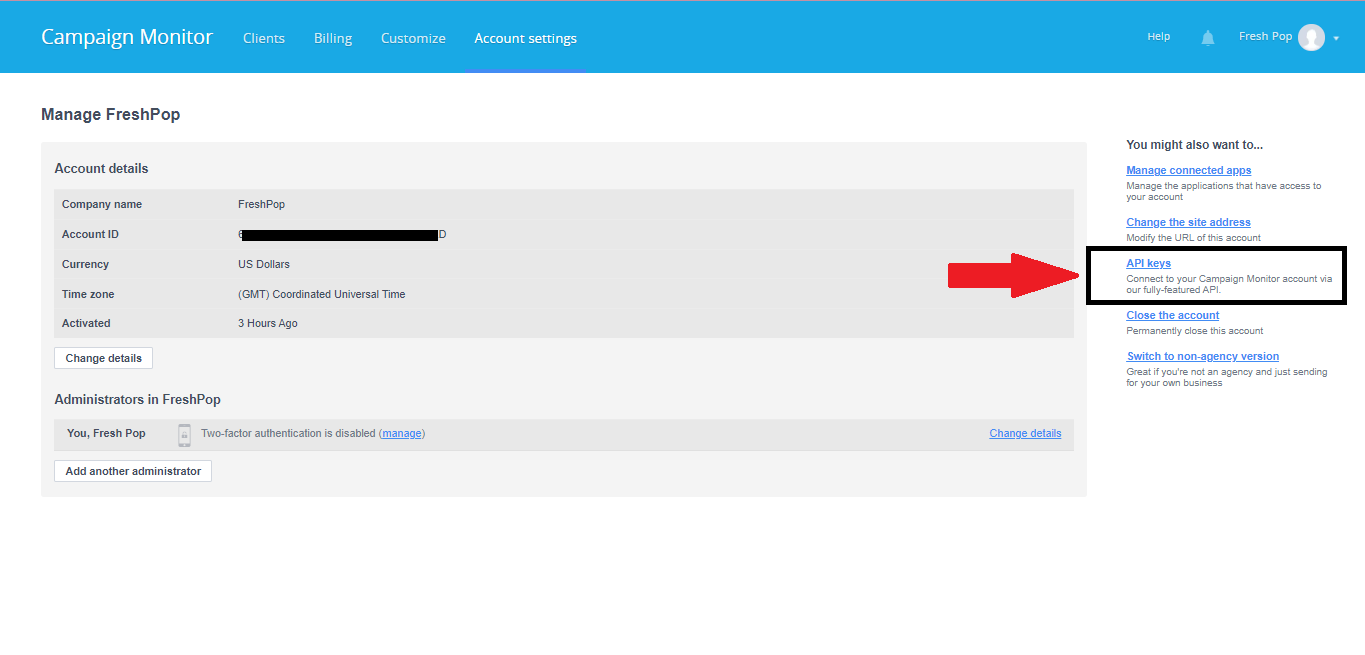Viewport: 1365px width, 655px height.
Task: Click the Company name label
Action: click(102, 204)
